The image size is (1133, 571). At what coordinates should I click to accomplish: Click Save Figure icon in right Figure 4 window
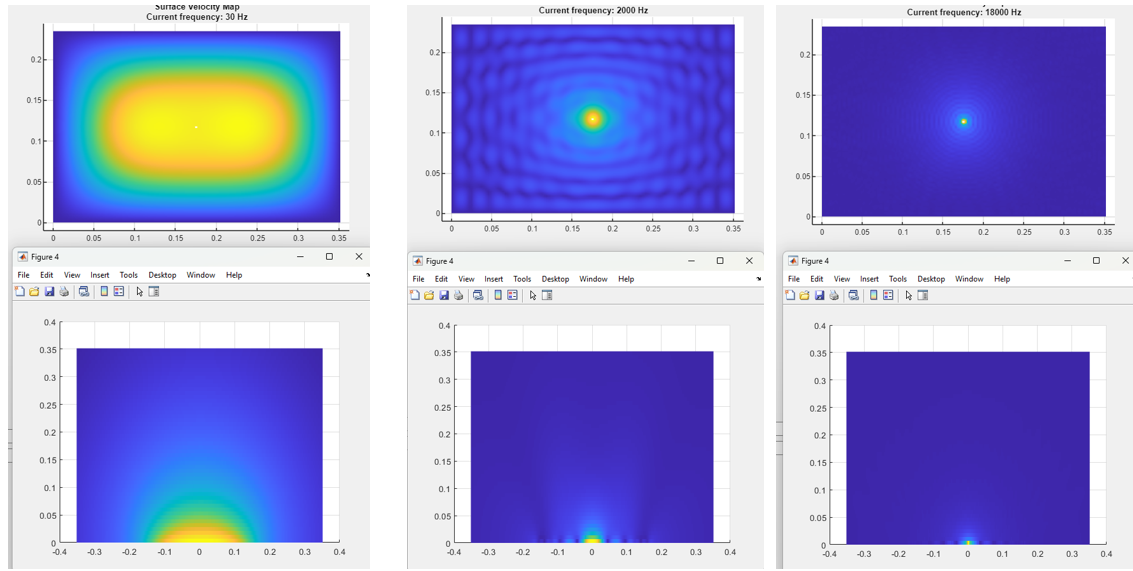[819, 295]
